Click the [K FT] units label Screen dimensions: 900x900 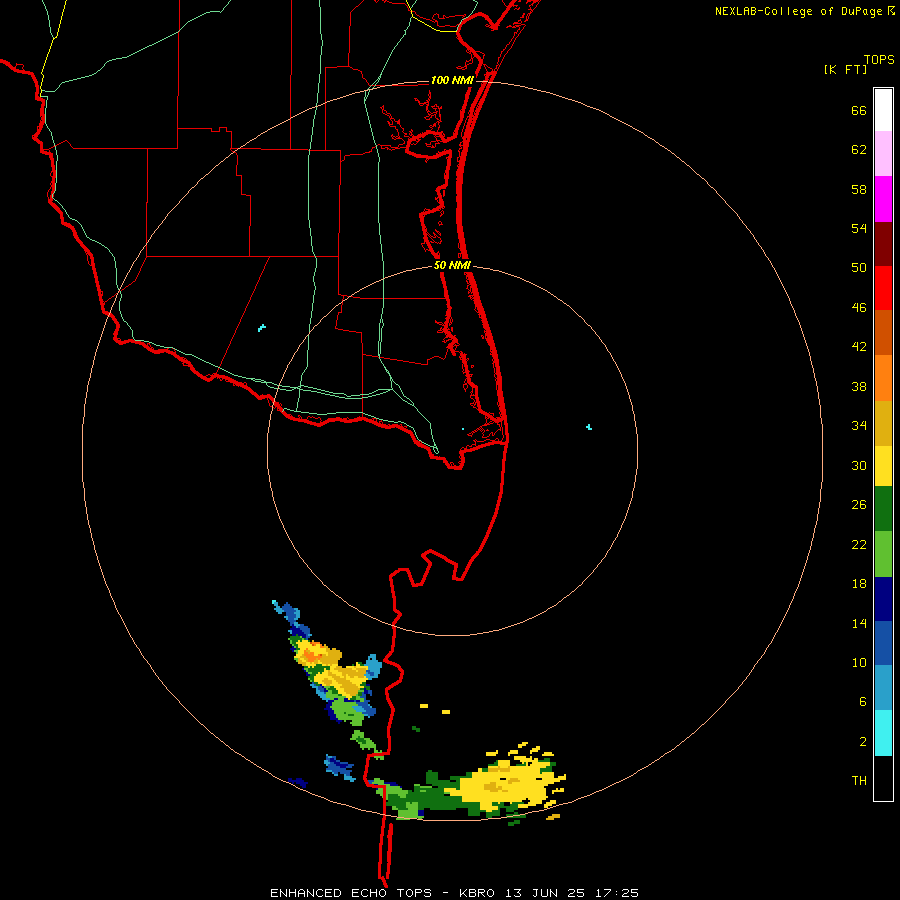click(845, 69)
